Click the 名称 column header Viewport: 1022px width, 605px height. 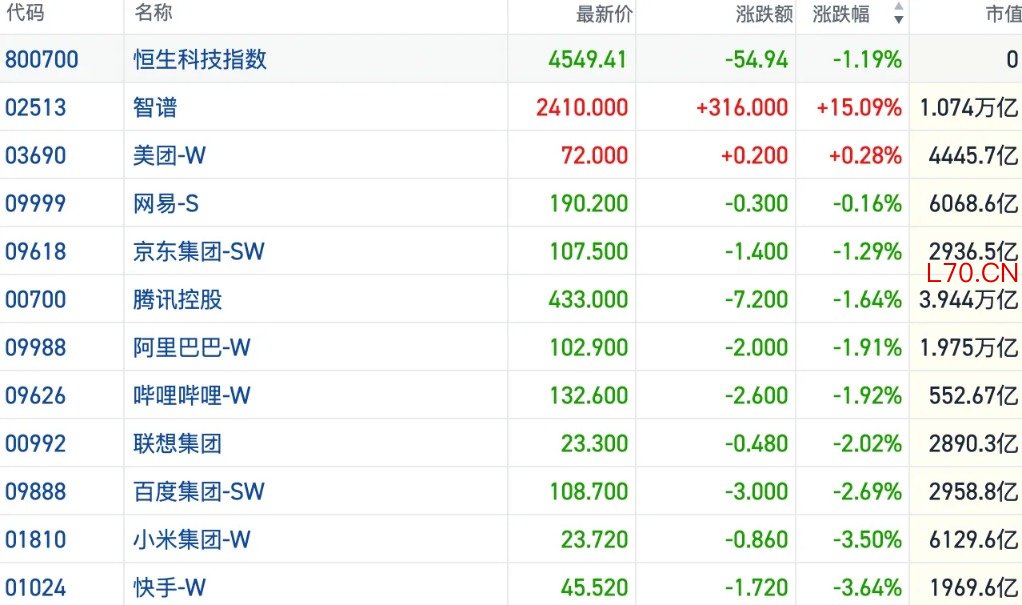pyautogui.click(x=153, y=12)
